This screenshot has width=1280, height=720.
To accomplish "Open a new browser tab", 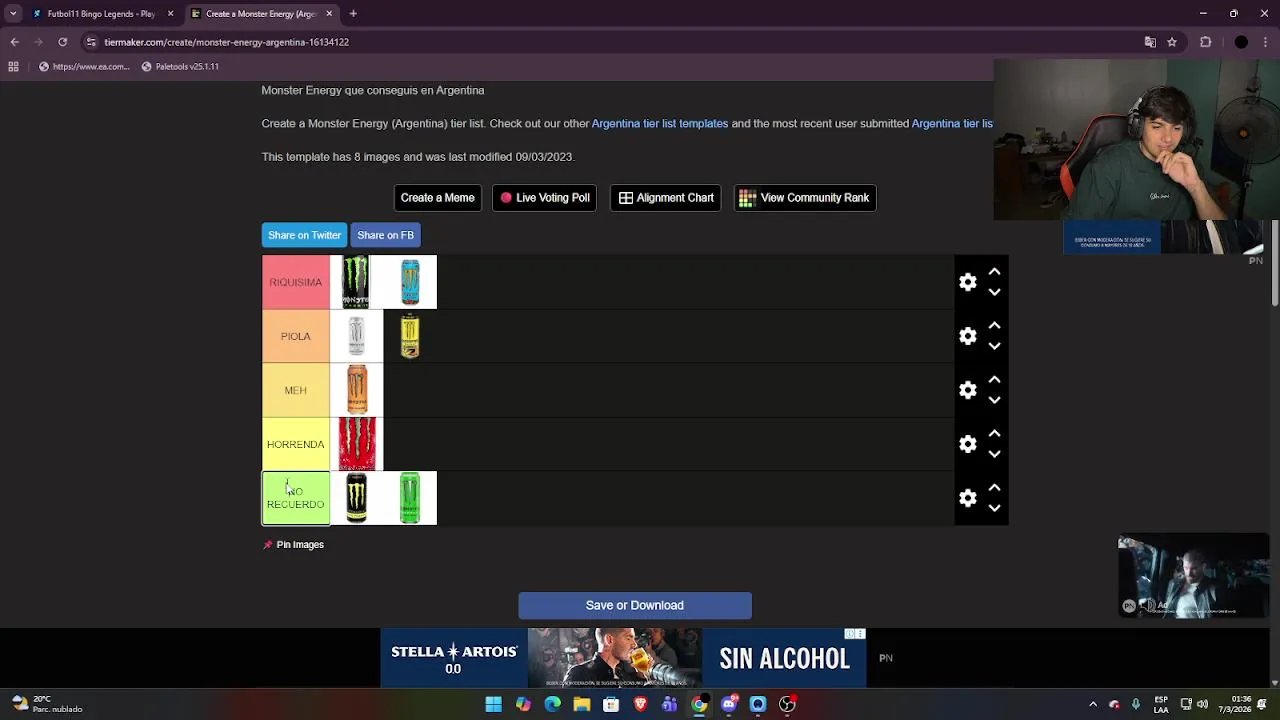I will coord(353,14).
